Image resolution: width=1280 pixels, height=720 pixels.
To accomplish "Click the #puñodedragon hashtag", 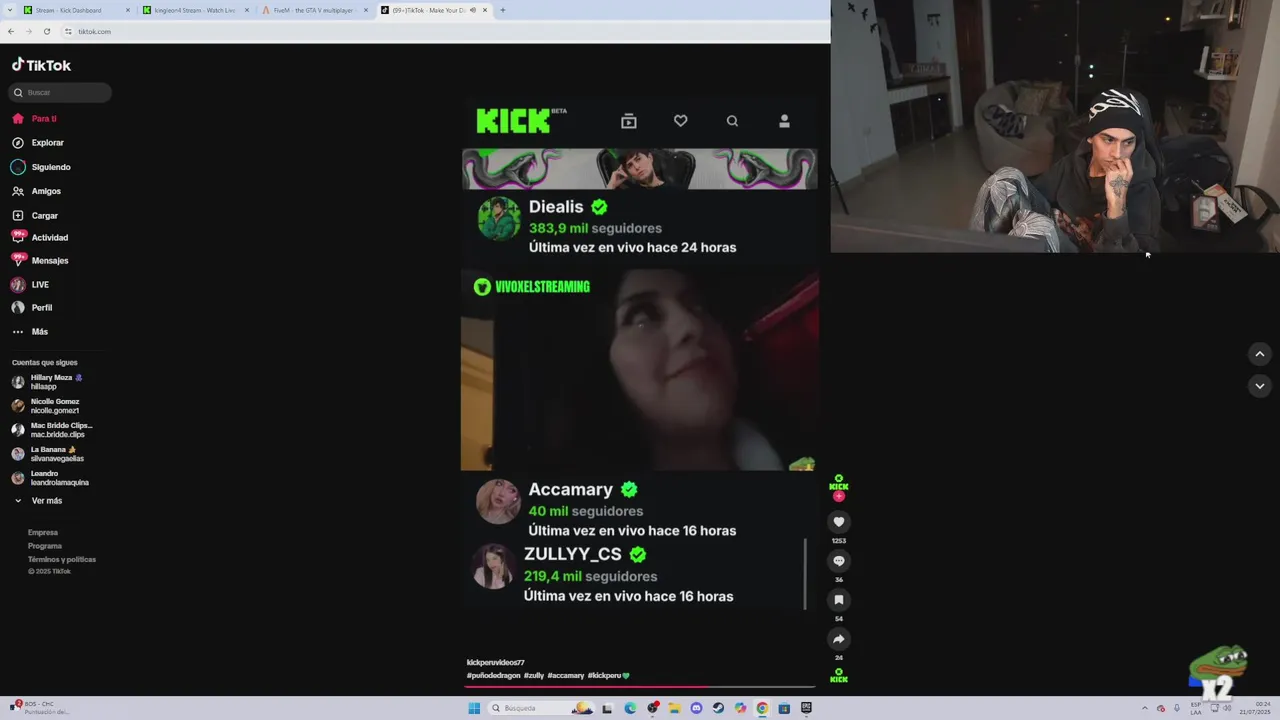I will 493,676.
